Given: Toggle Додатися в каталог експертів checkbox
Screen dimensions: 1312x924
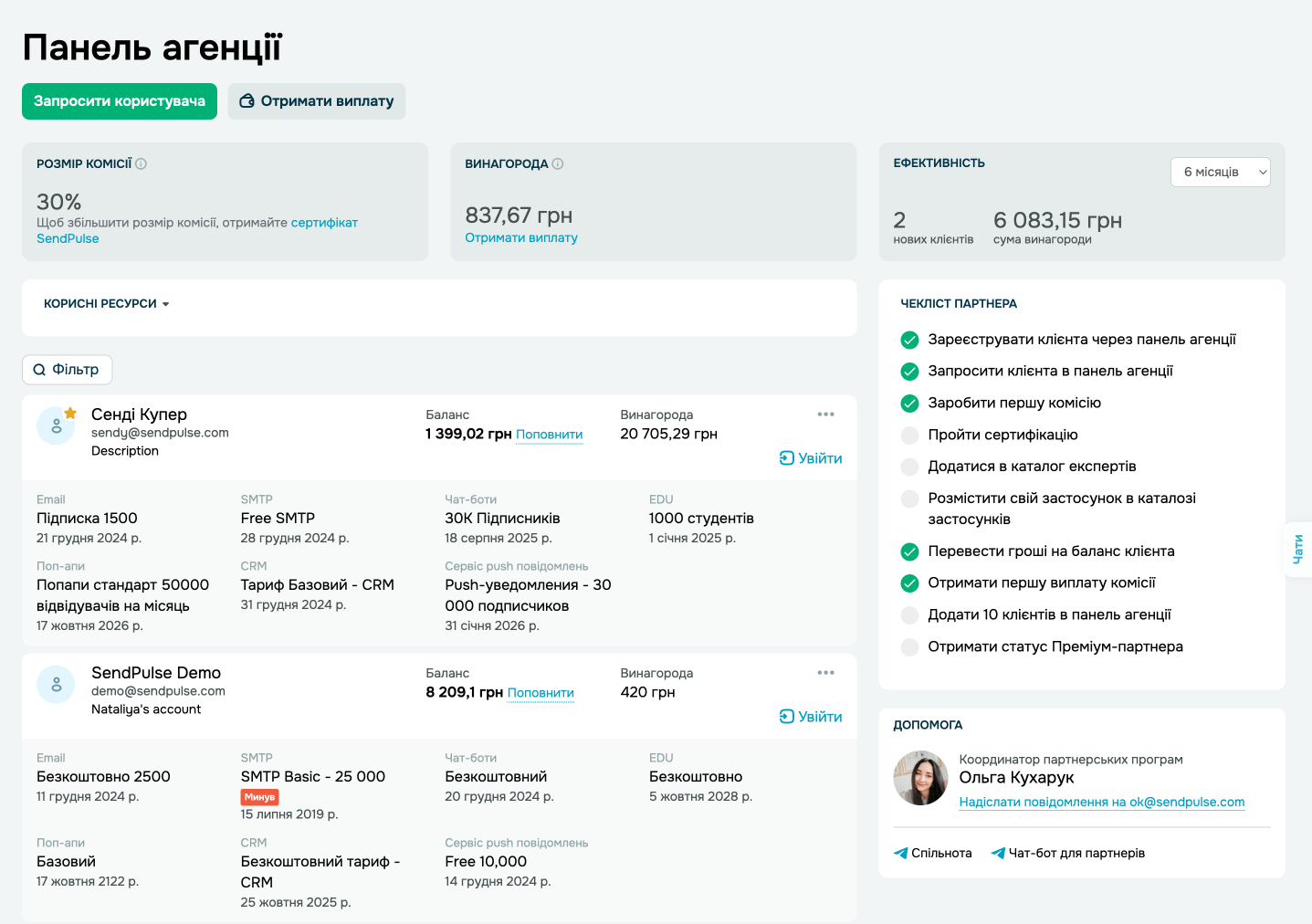Looking at the screenshot, I should tap(909, 467).
